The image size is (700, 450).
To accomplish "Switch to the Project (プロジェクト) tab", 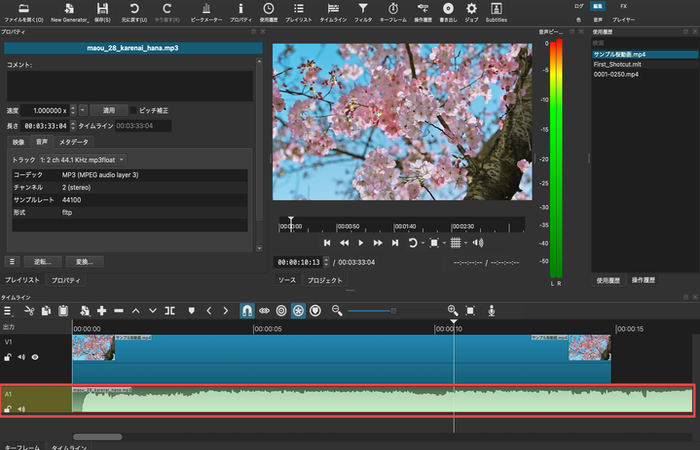I will [x=325, y=280].
